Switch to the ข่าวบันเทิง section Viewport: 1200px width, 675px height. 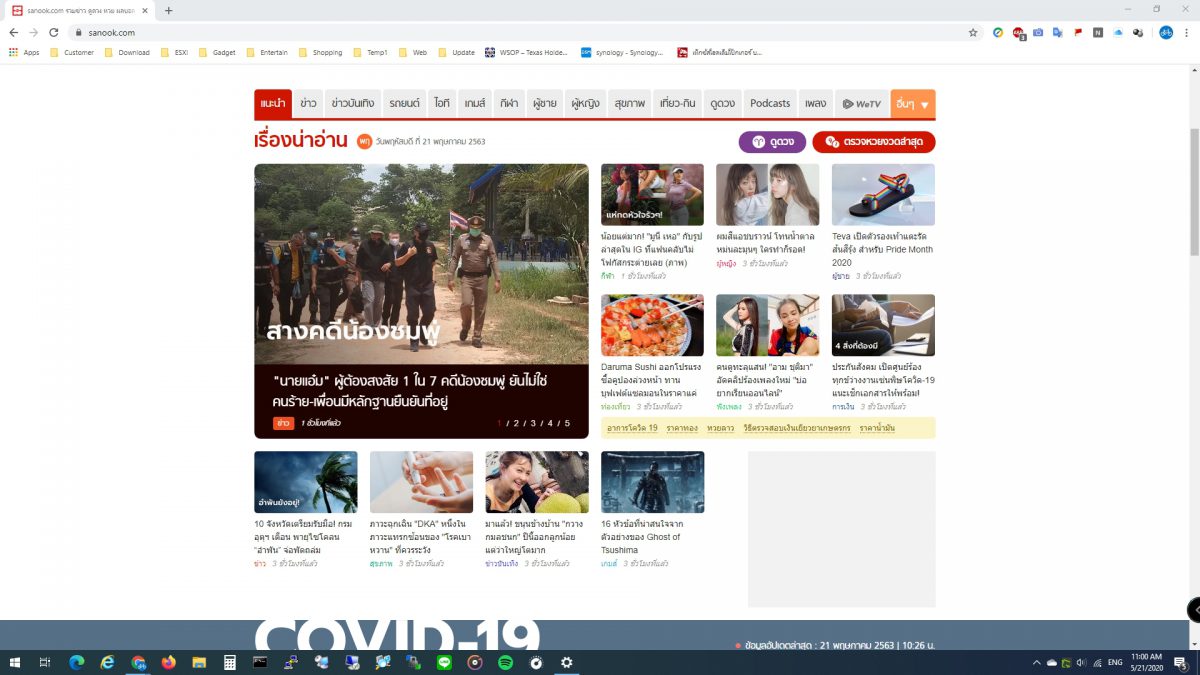(350, 102)
